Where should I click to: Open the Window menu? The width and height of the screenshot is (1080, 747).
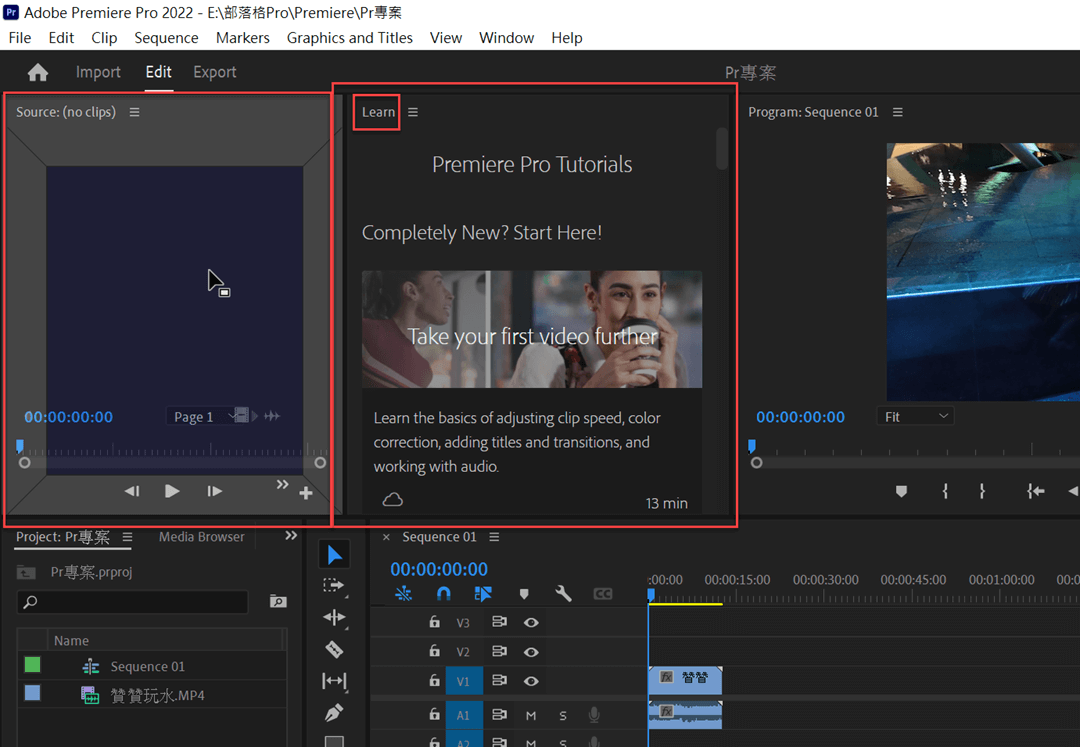(x=506, y=38)
